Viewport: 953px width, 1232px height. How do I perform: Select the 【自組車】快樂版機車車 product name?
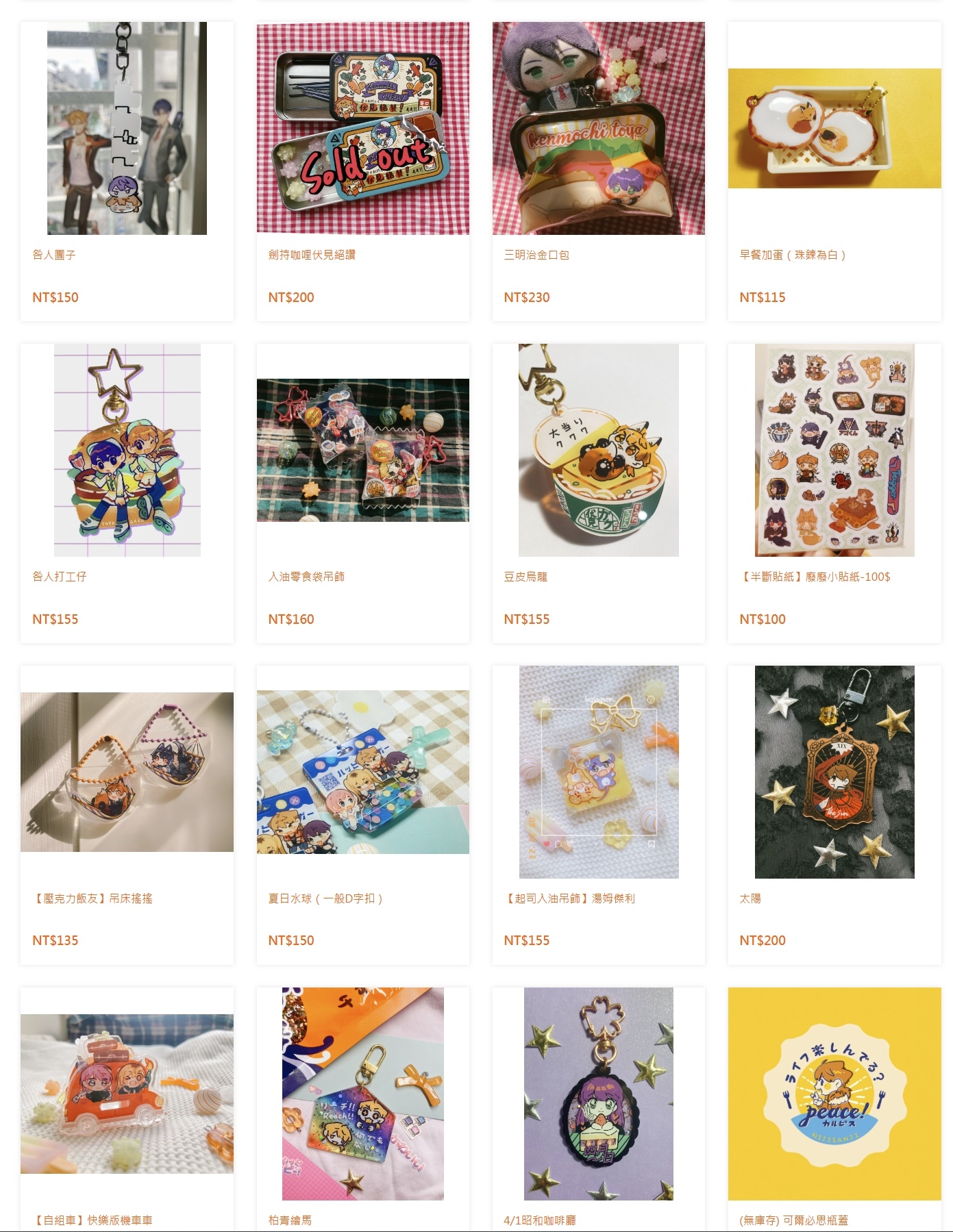(x=92, y=1220)
